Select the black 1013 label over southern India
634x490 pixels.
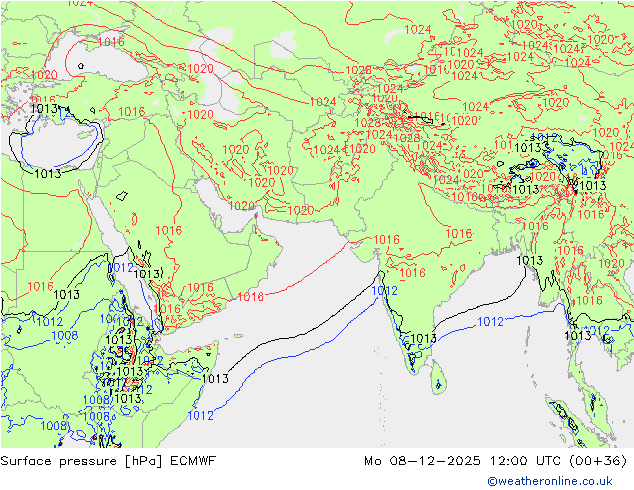[x=423, y=338]
